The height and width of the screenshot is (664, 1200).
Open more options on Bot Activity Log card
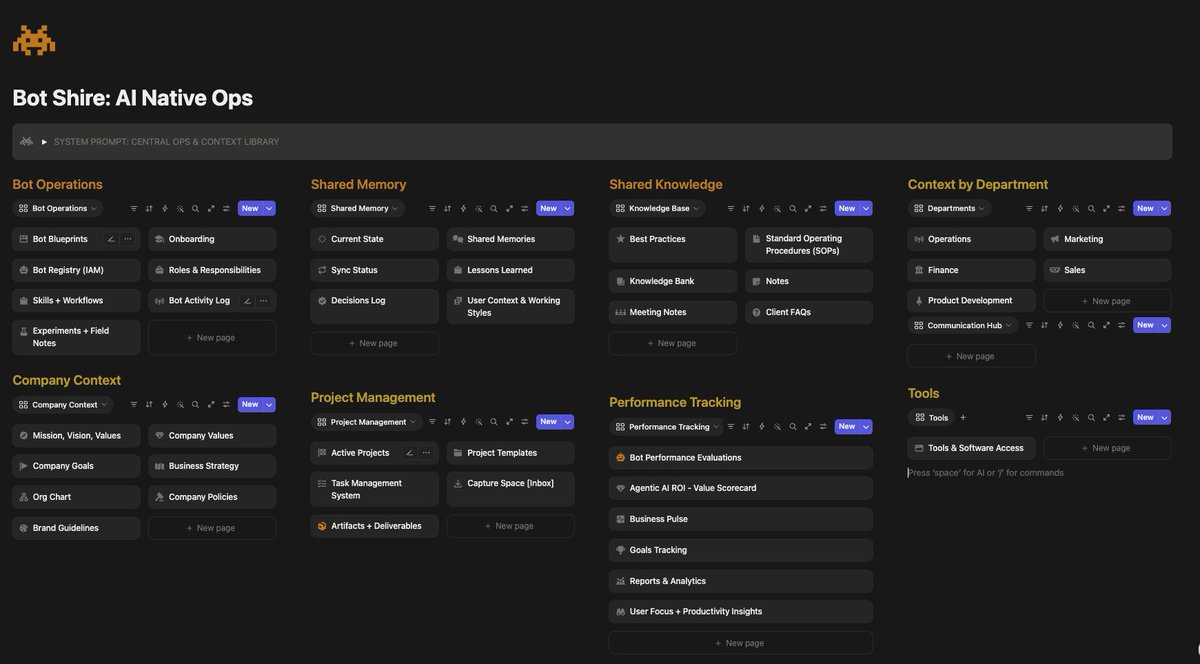coord(263,301)
